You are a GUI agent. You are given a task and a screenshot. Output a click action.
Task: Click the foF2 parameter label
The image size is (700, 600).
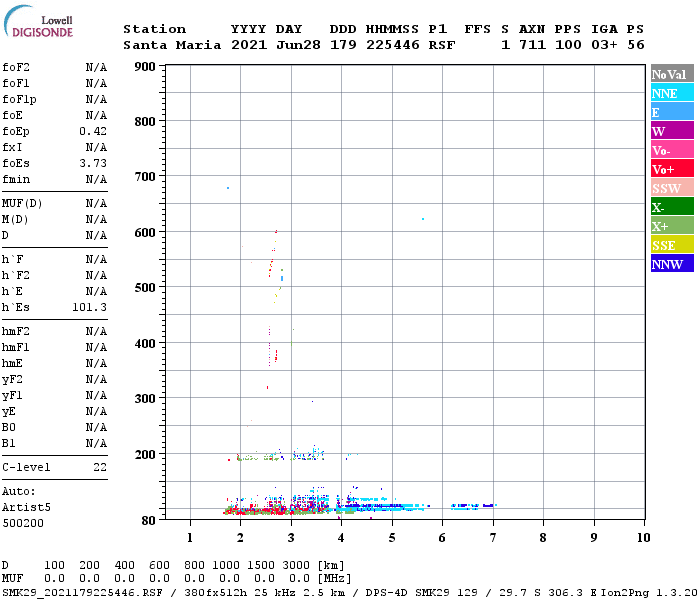tap(16, 67)
